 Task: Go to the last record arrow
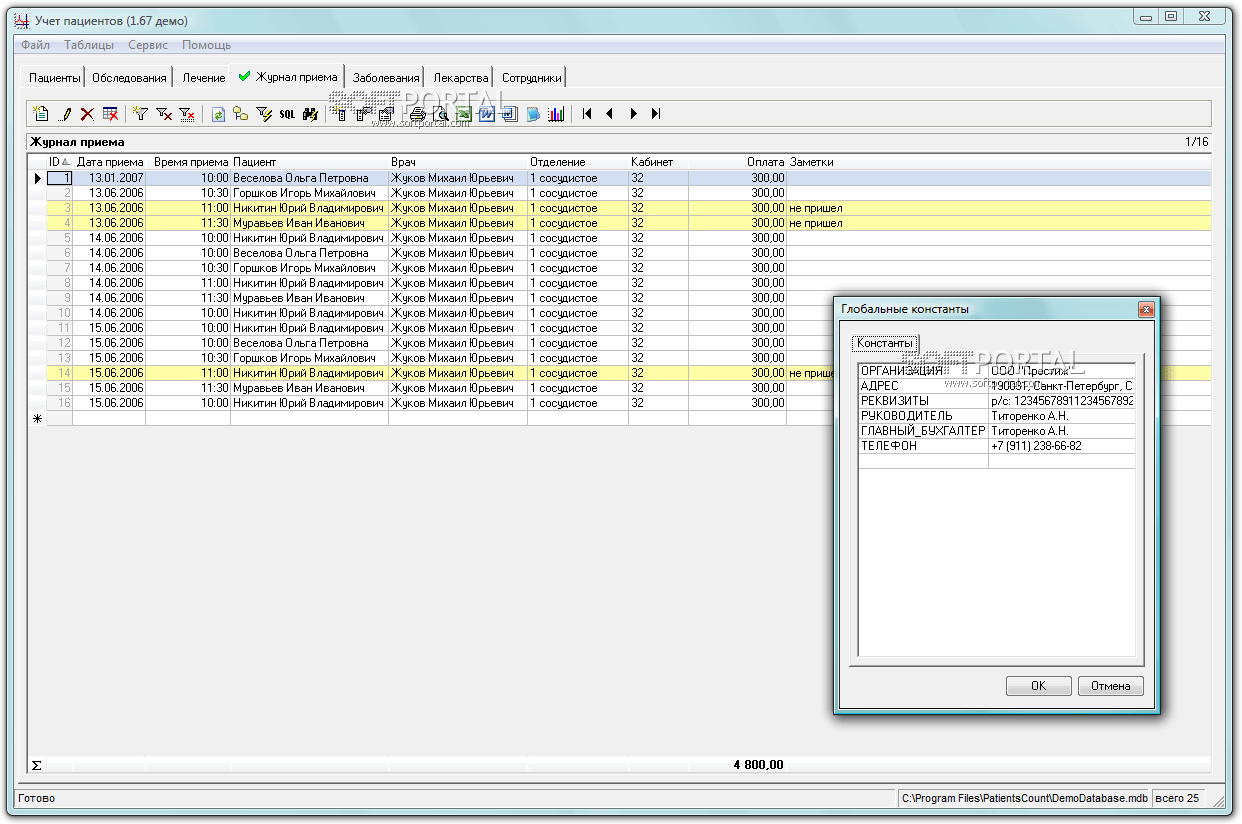pyautogui.click(x=656, y=114)
